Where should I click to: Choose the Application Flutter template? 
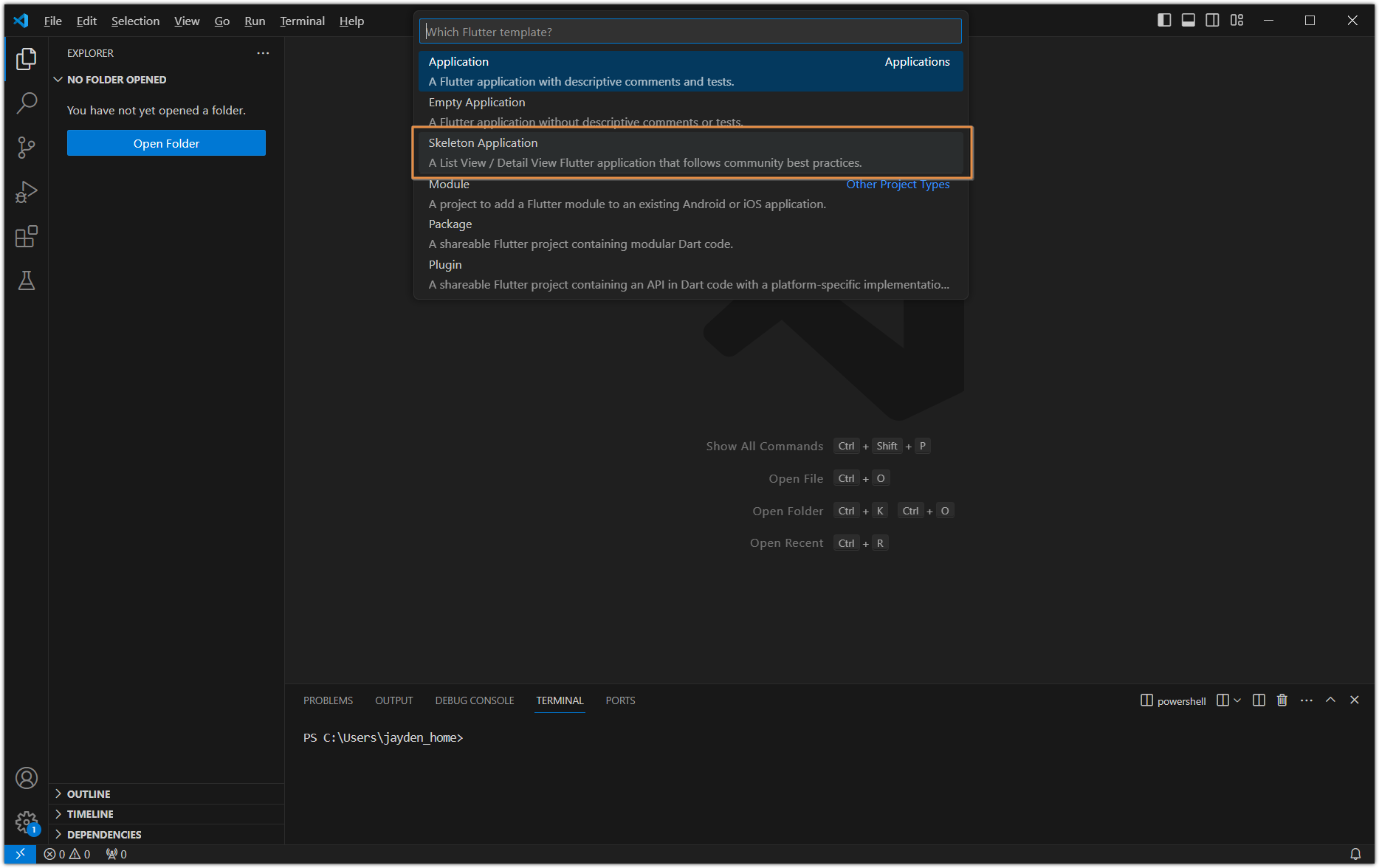pos(690,71)
